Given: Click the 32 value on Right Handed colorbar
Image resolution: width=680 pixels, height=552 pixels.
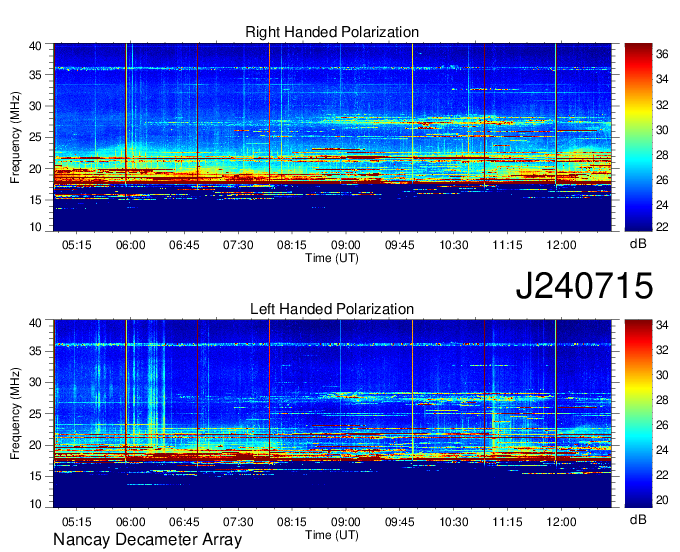Looking at the screenshot, I should click(x=662, y=105).
